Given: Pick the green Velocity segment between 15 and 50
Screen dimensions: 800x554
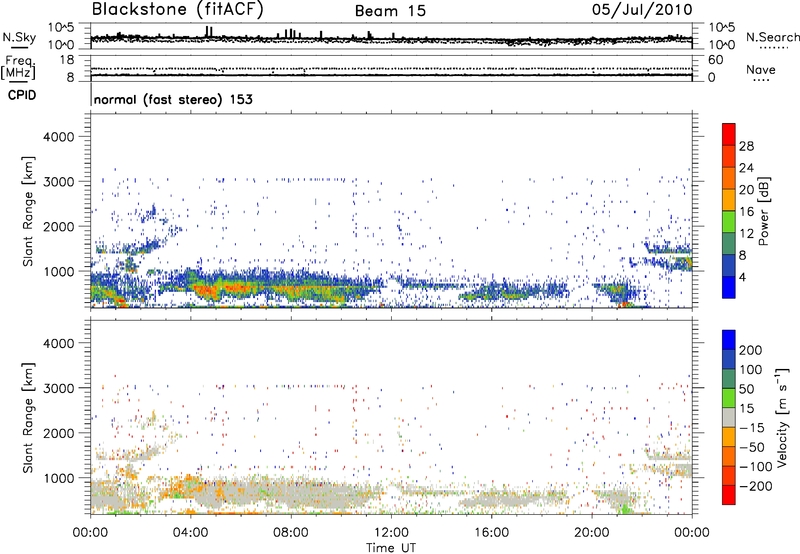Looking at the screenshot, I should [729, 398].
